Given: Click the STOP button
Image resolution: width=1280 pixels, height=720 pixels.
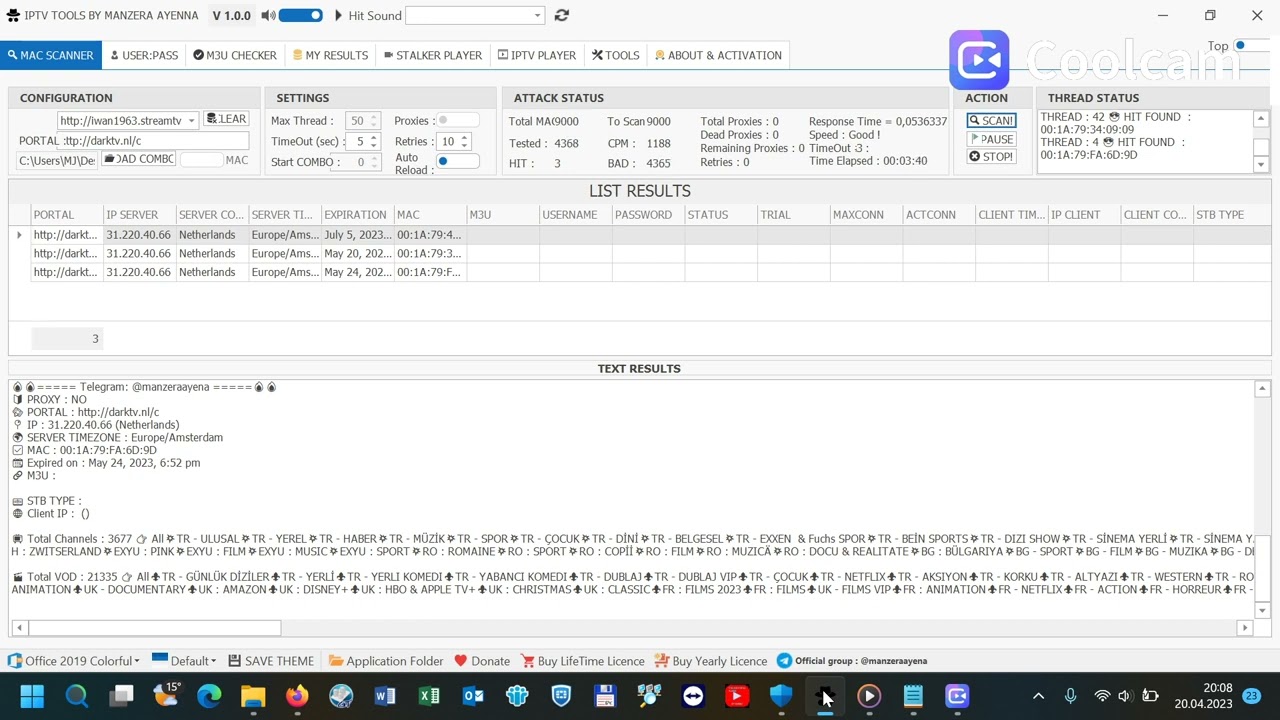Looking at the screenshot, I should pyautogui.click(x=991, y=157).
